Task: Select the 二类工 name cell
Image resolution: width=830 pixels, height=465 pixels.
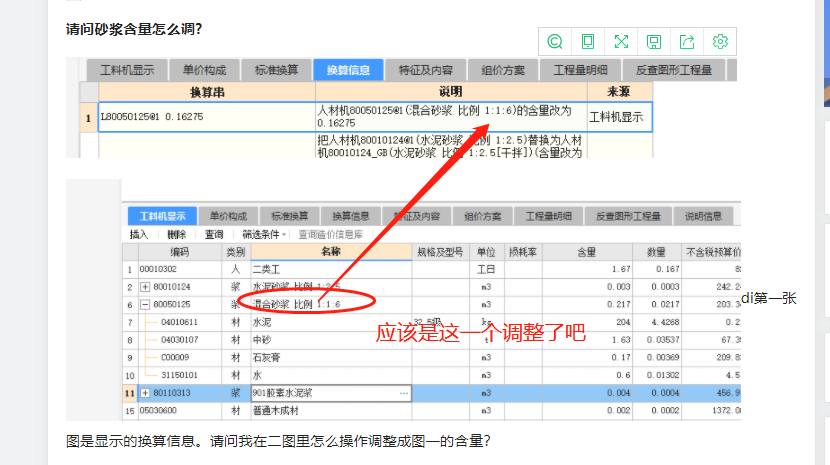Action: click(331, 269)
